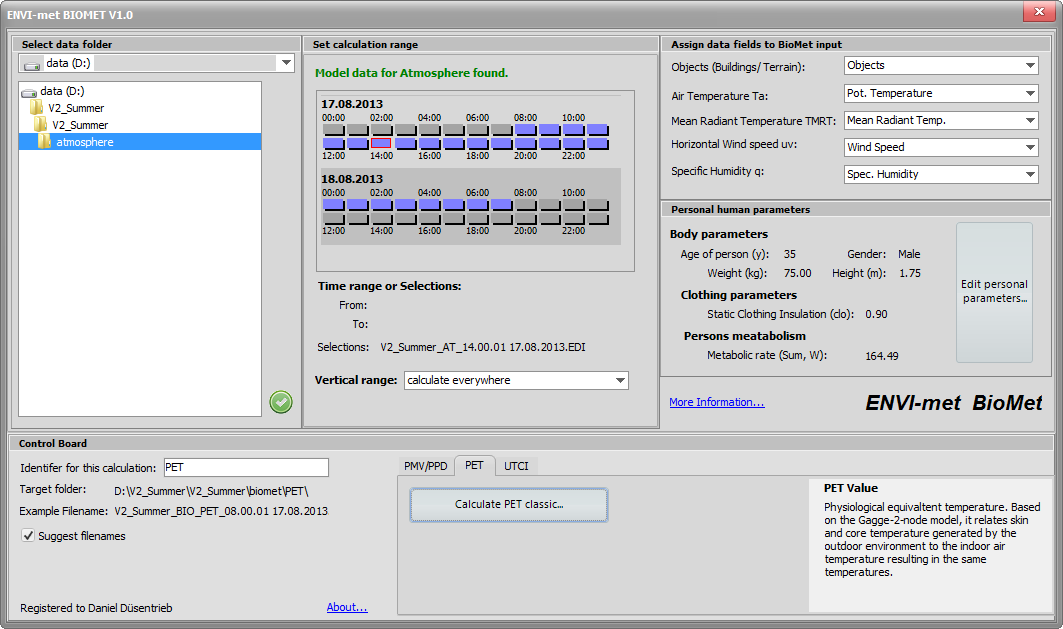1063x629 pixels.
Task: Select the 12:00 time slot on 17.08.2013
Action: pyautogui.click(x=333, y=143)
